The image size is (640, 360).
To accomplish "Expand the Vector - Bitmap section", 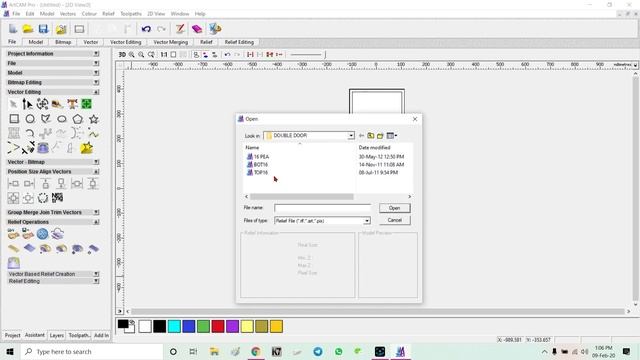I will (96, 162).
